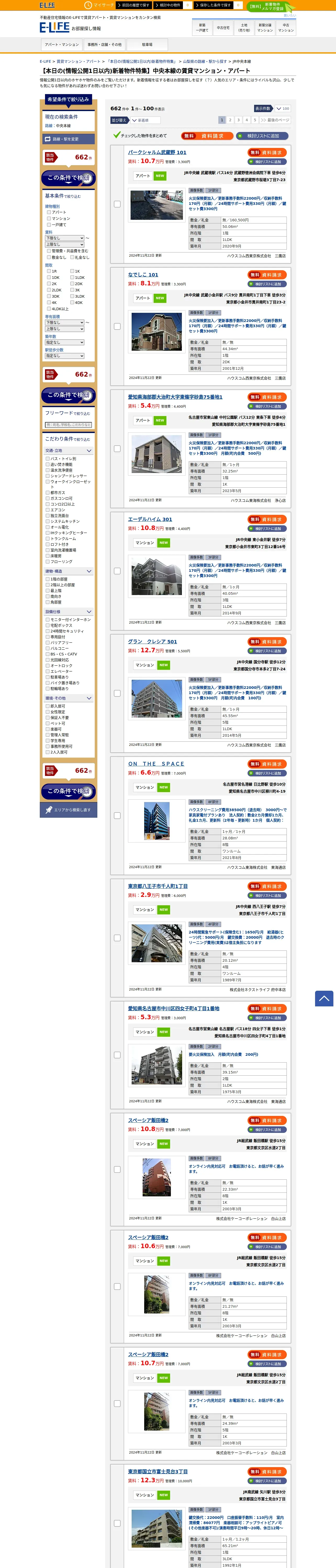Tick the 2DK layout checkbox

click(72, 284)
